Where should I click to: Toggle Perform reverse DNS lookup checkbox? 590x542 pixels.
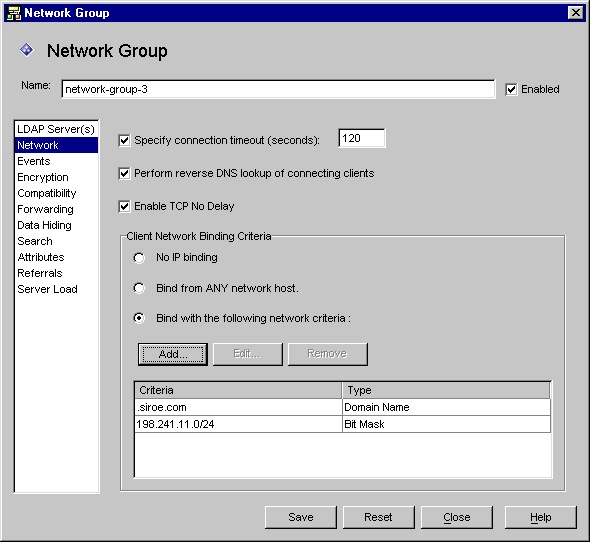pyautogui.click(x=124, y=174)
